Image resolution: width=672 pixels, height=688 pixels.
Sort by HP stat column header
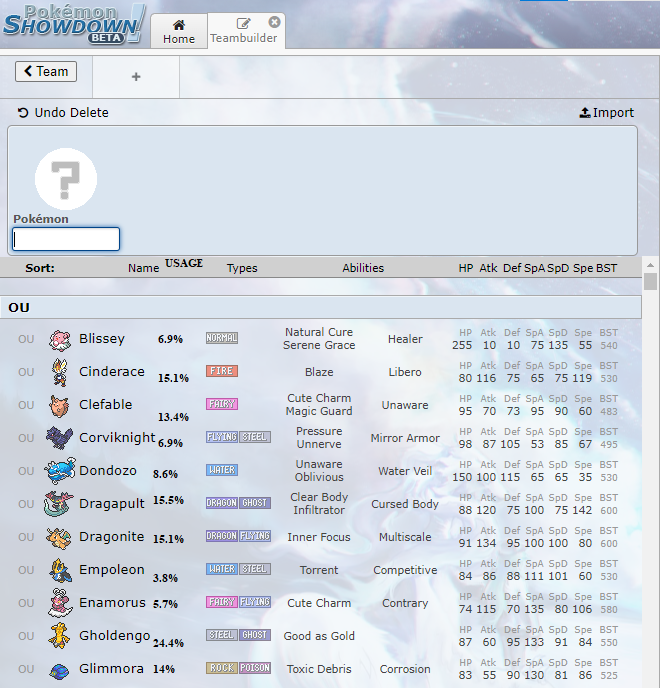pyautogui.click(x=466, y=268)
